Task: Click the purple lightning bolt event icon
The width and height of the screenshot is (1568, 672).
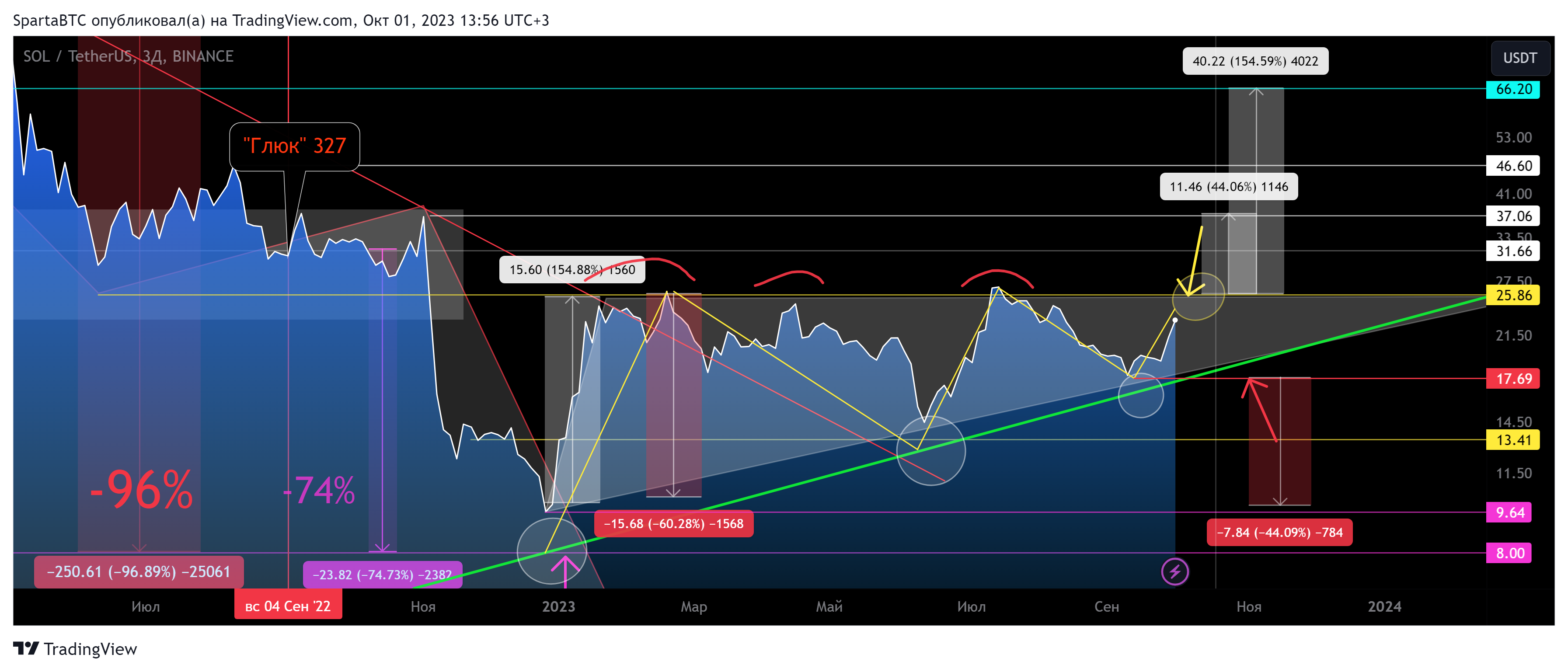Action: (1174, 571)
